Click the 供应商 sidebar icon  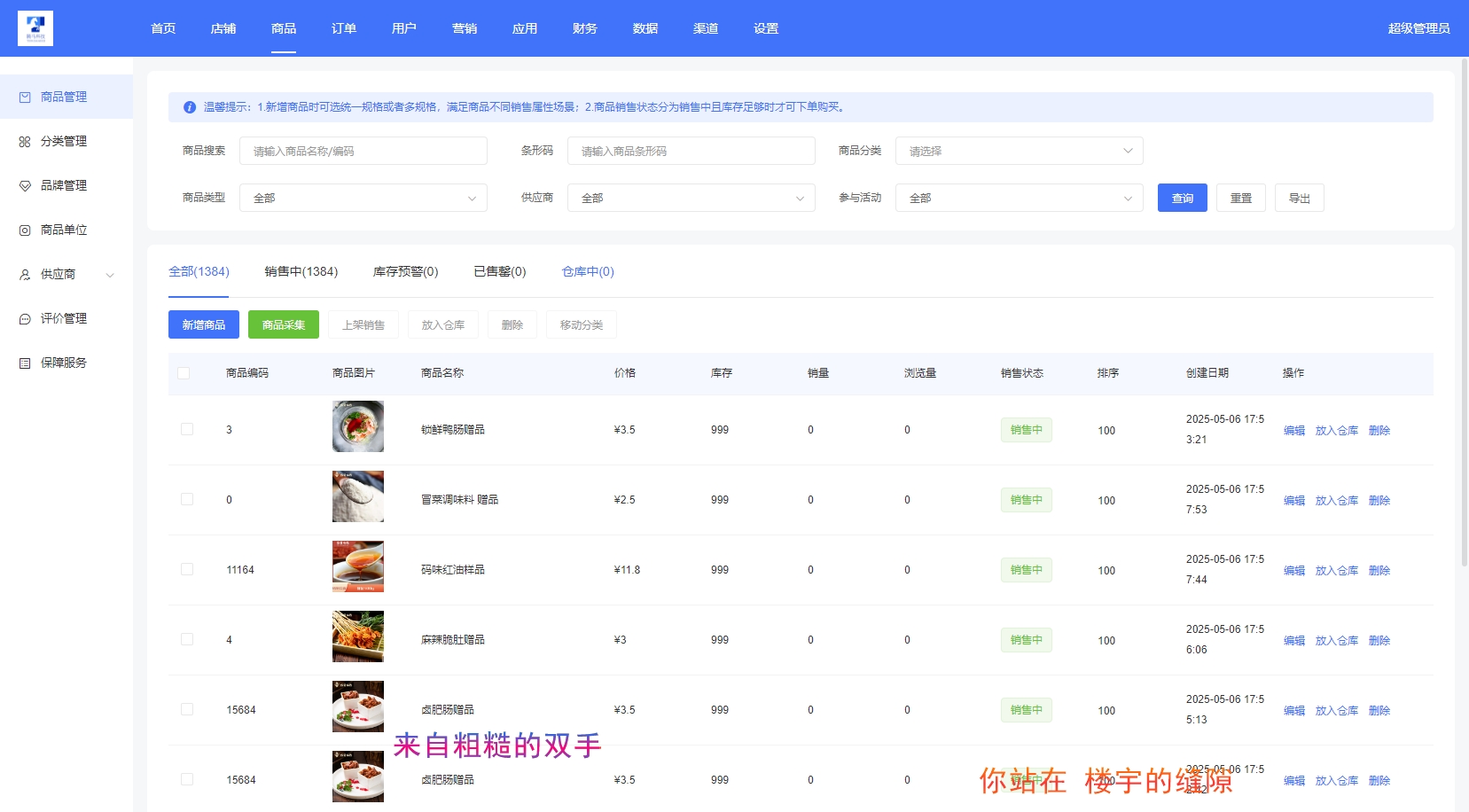[25, 275]
